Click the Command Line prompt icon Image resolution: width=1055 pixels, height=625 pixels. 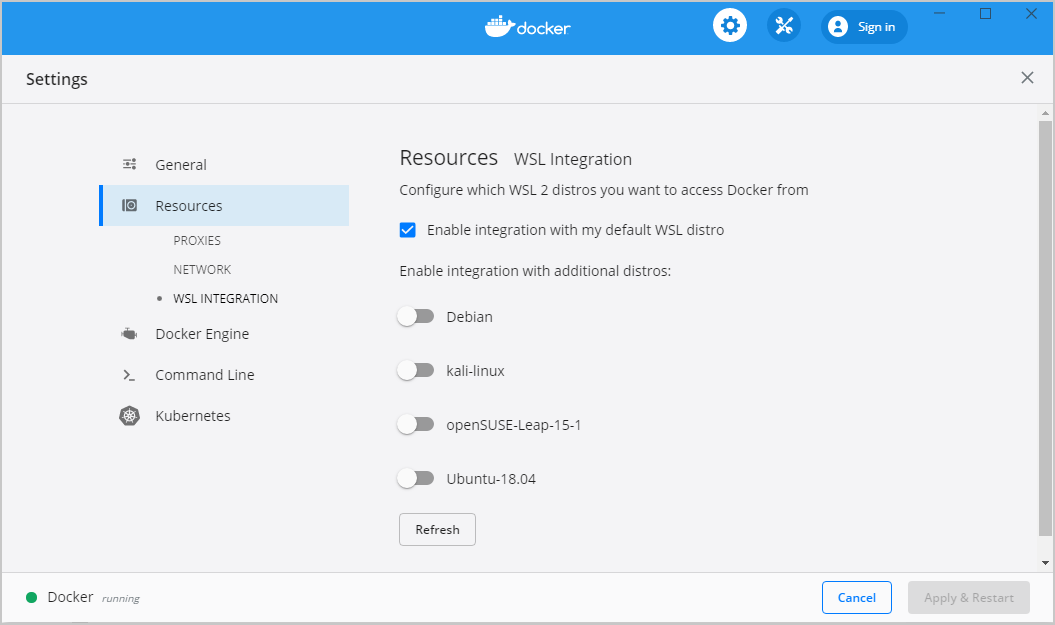click(129, 374)
